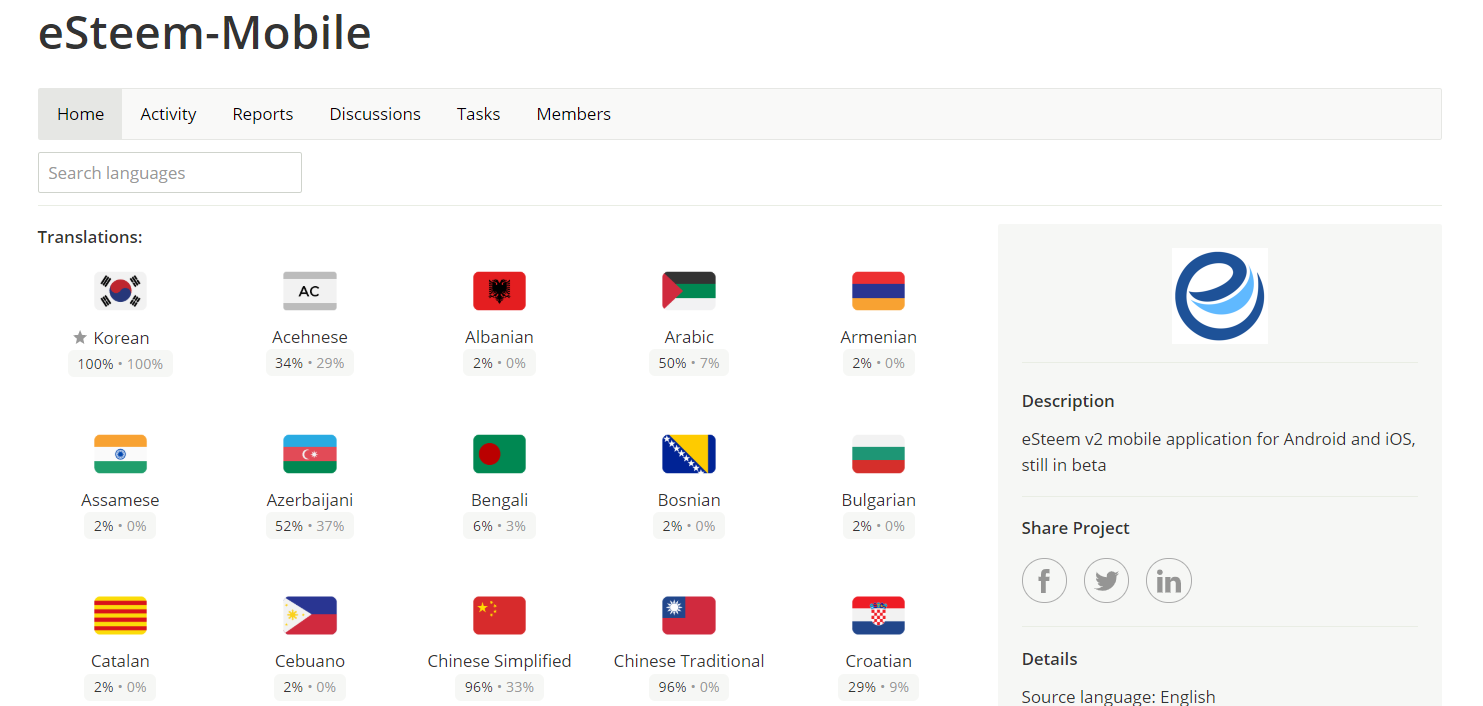Image resolution: width=1483 pixels, height=706 pixels.
Task: Open the Cebuano translation link
Action: coord(310,661)
